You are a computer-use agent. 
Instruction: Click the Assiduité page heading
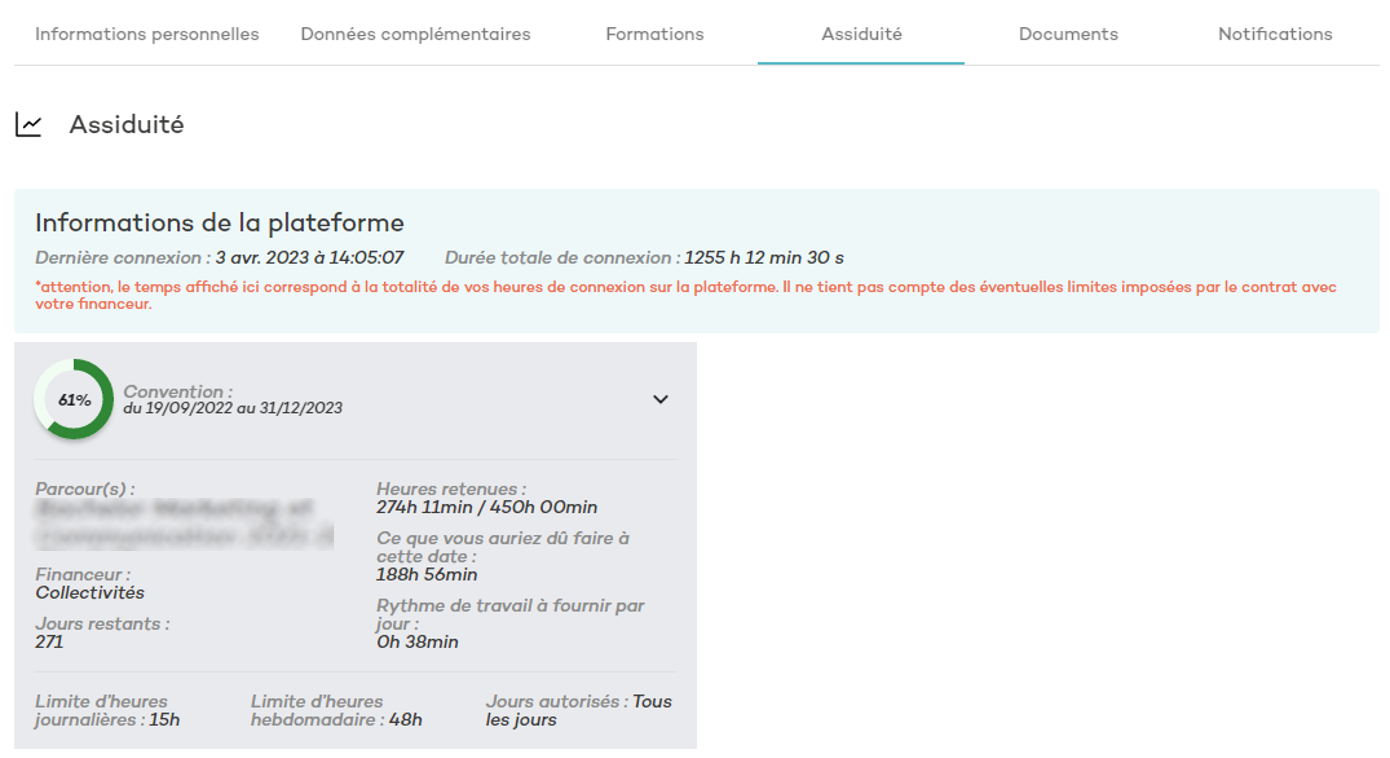(x=126, y=125)
